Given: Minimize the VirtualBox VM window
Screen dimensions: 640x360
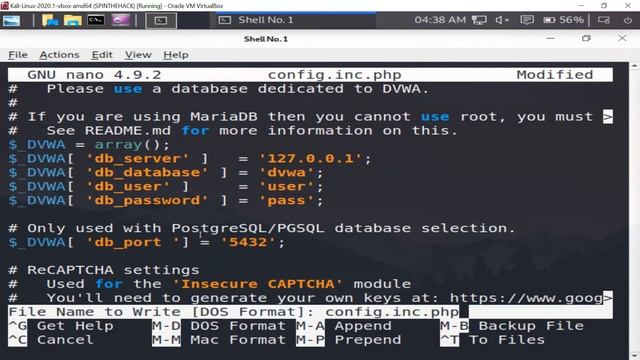Looking at the screenshot, I should click(581, 5).
